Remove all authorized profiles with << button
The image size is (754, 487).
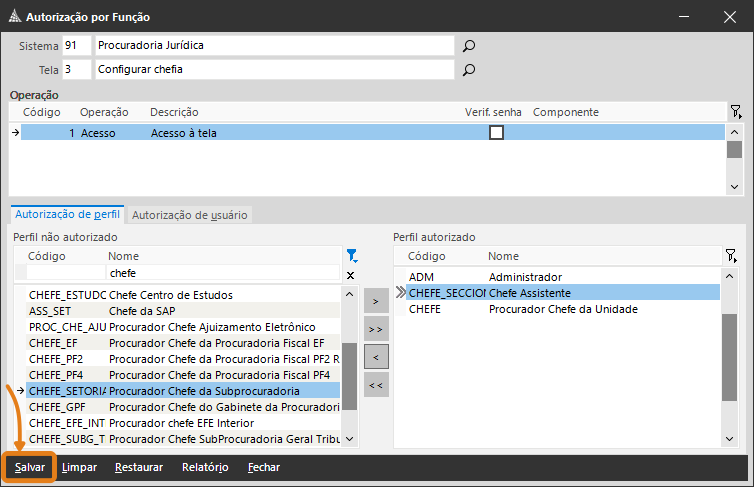point(376,385)
